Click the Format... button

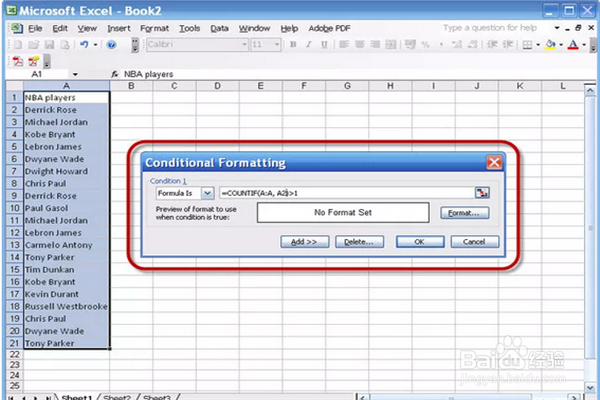(464, 213)
